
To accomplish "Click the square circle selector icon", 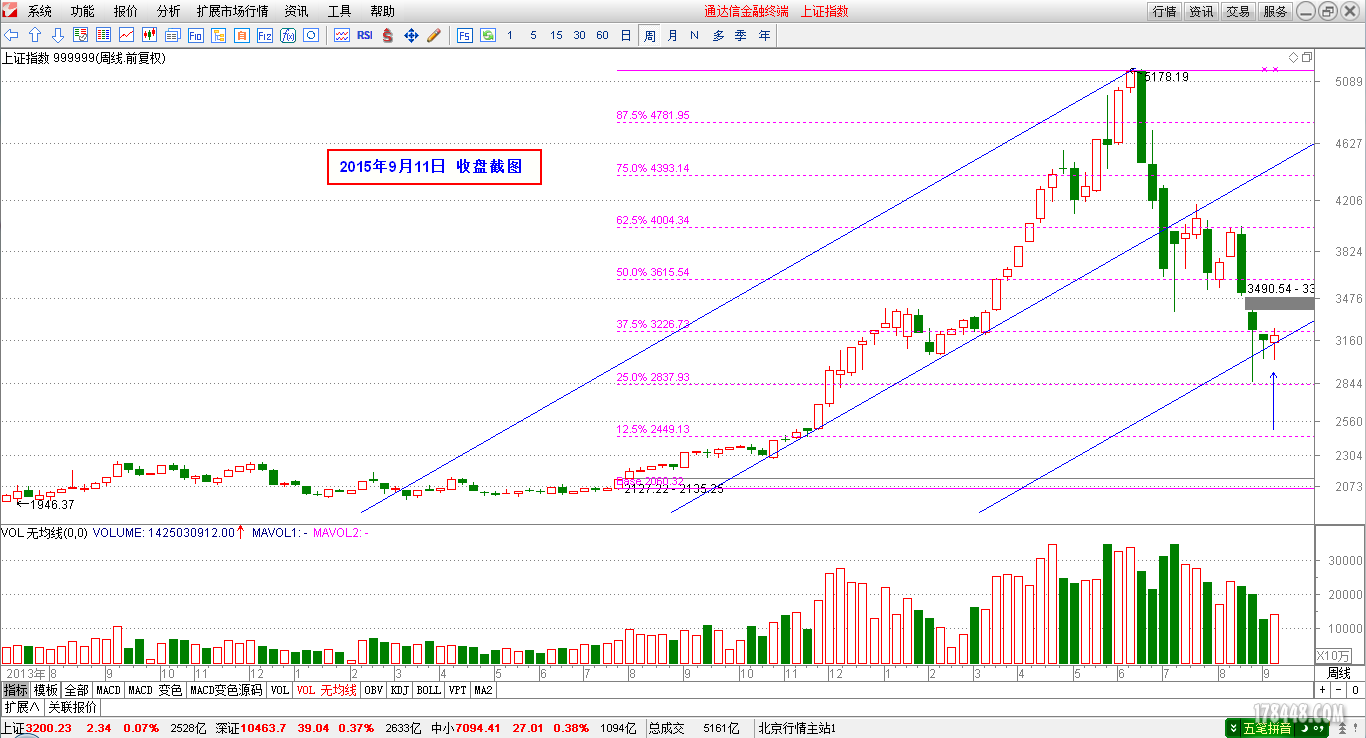I will tap(310, 35).
